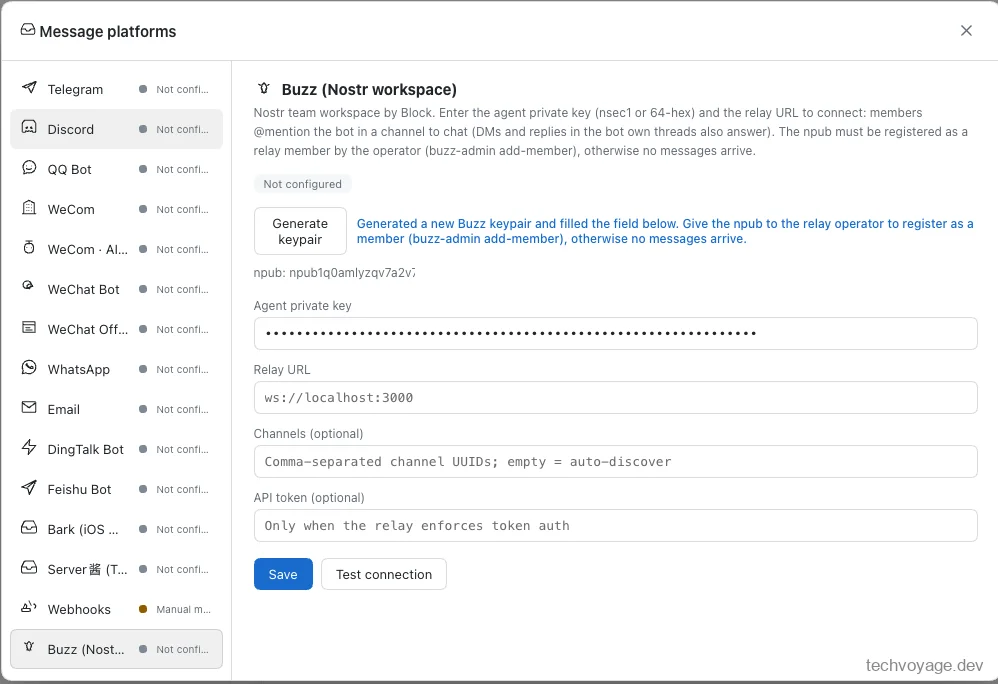Click the WeCom building icon
This screenshot has width=998, height=684.
29,207
